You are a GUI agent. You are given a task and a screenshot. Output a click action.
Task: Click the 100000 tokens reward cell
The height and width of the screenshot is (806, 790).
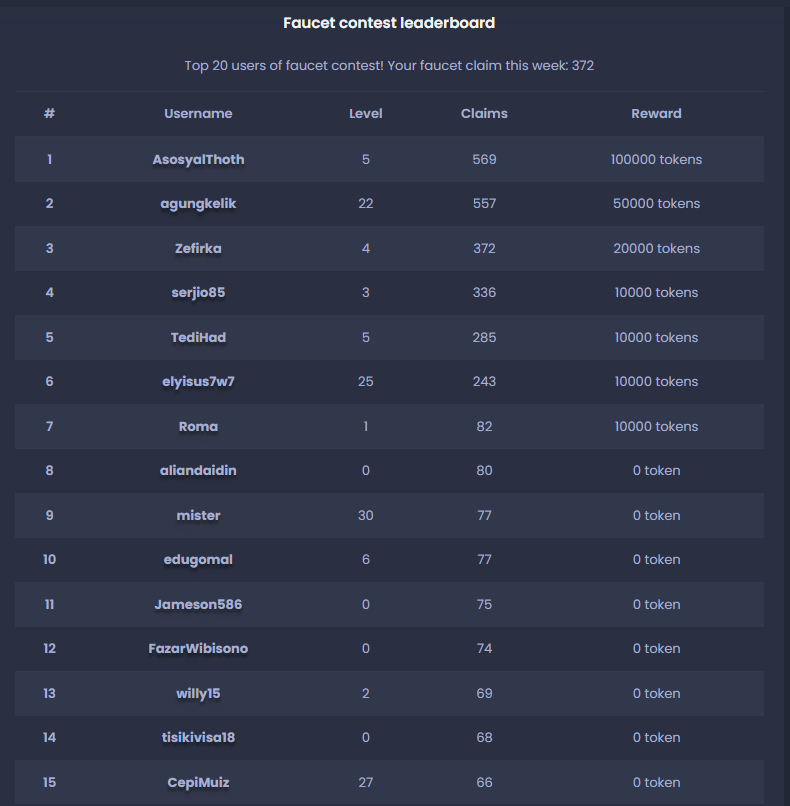coord(656,159)
